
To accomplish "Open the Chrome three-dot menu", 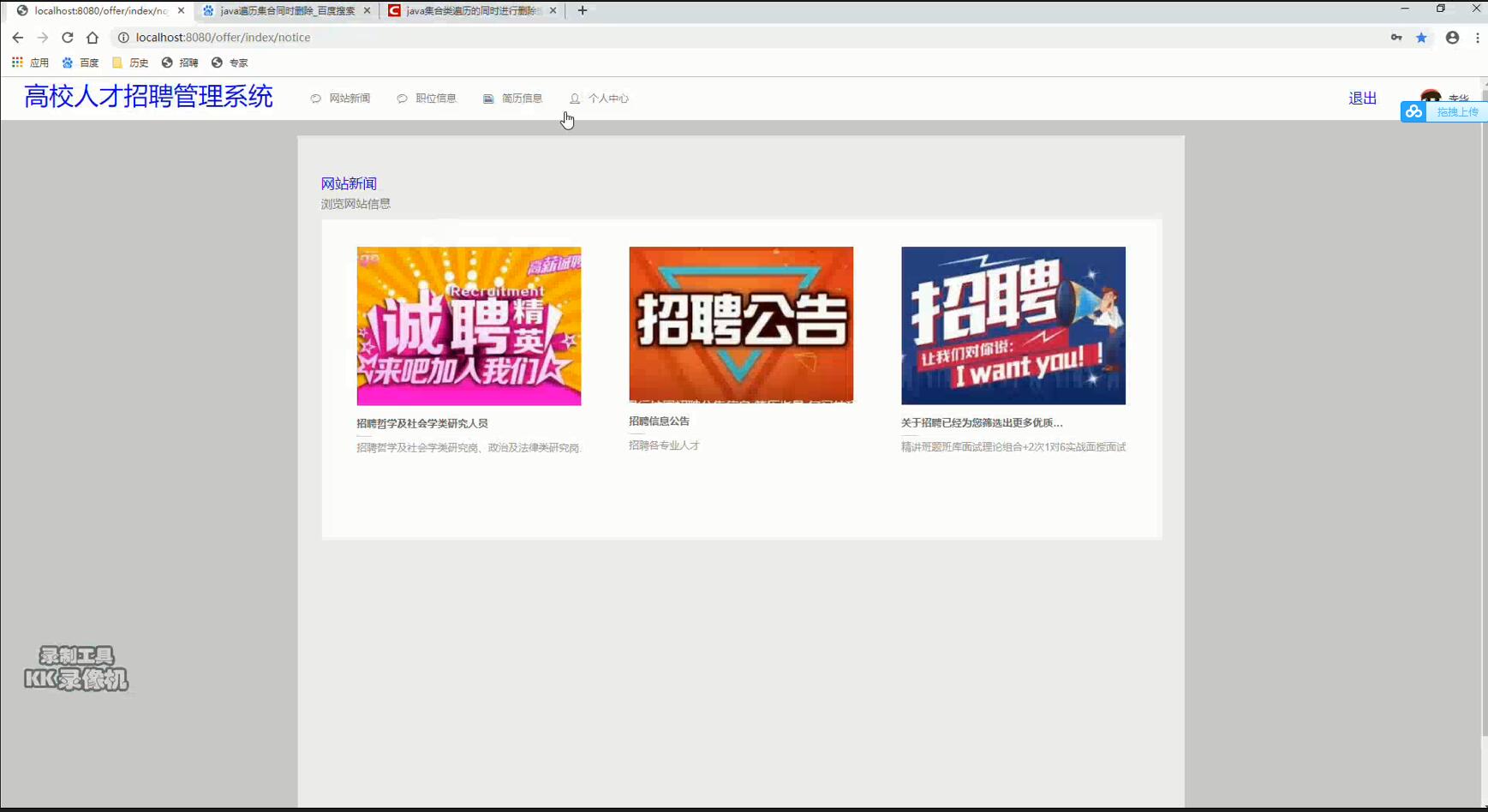I will pyautogui.click(x=1478, y=38).
